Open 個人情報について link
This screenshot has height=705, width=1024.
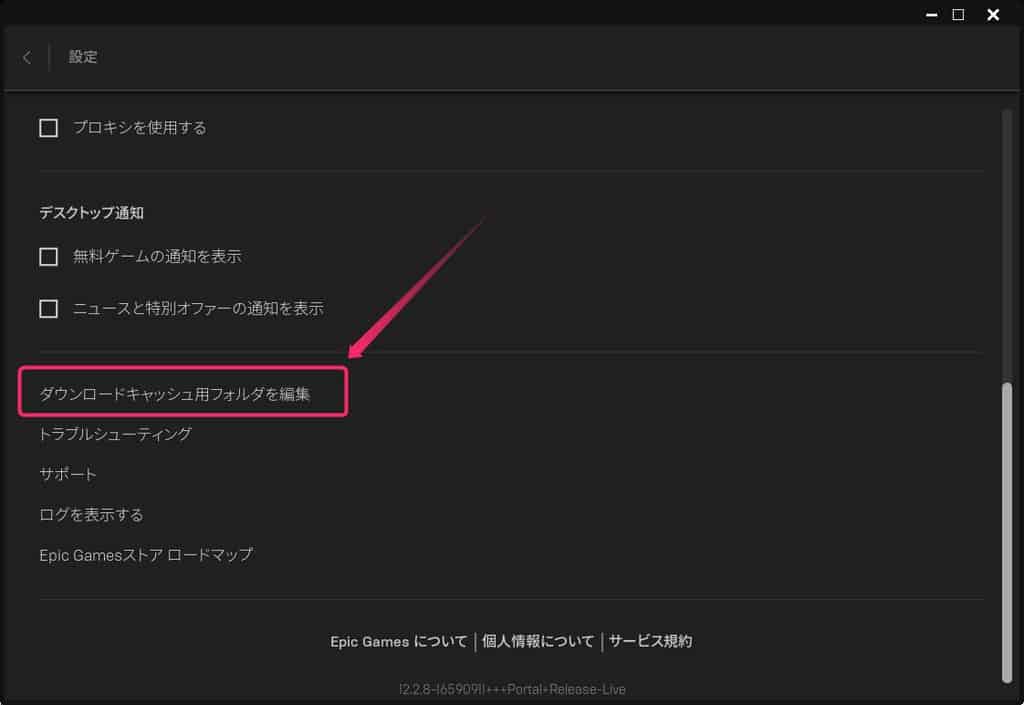[x=538, y=642]
